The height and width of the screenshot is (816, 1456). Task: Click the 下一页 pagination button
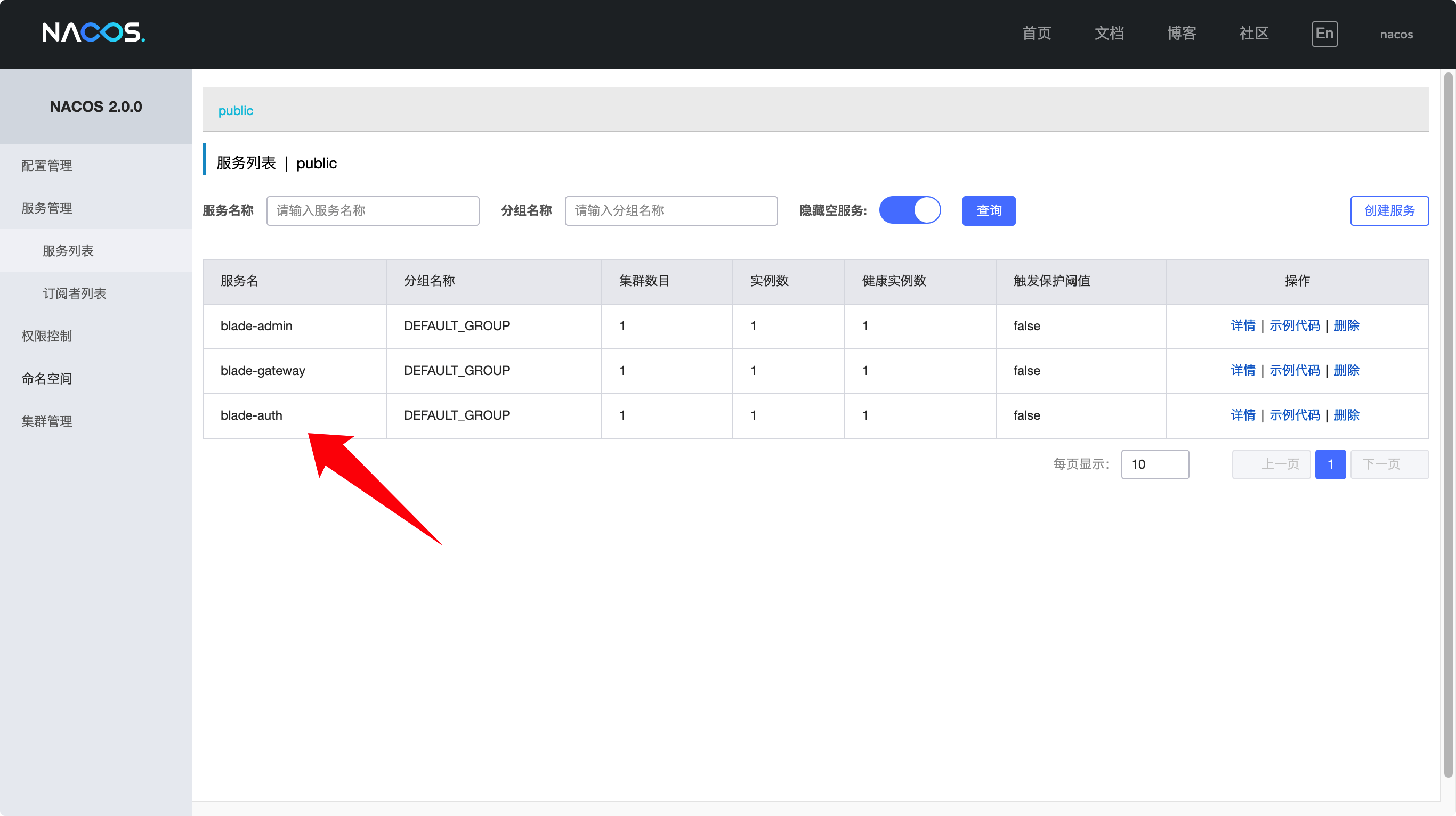[1389, 464]
